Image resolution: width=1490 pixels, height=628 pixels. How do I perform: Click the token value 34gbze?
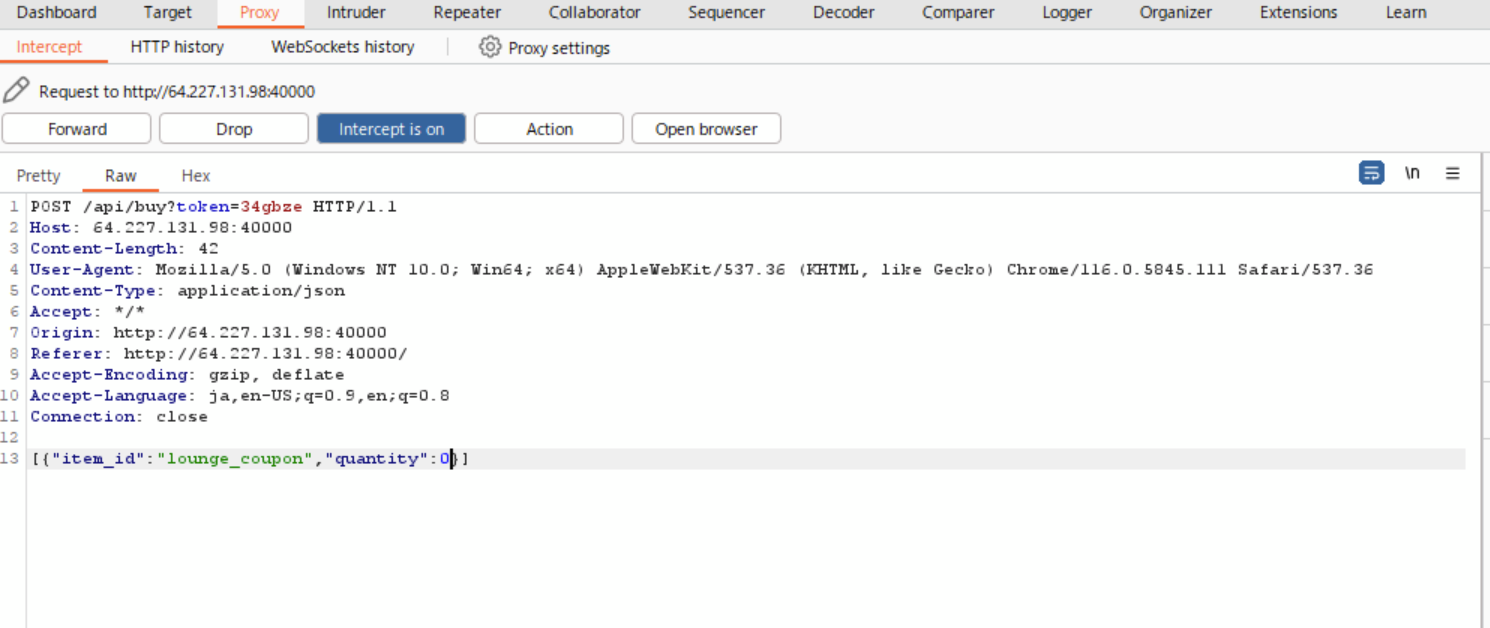271,206
